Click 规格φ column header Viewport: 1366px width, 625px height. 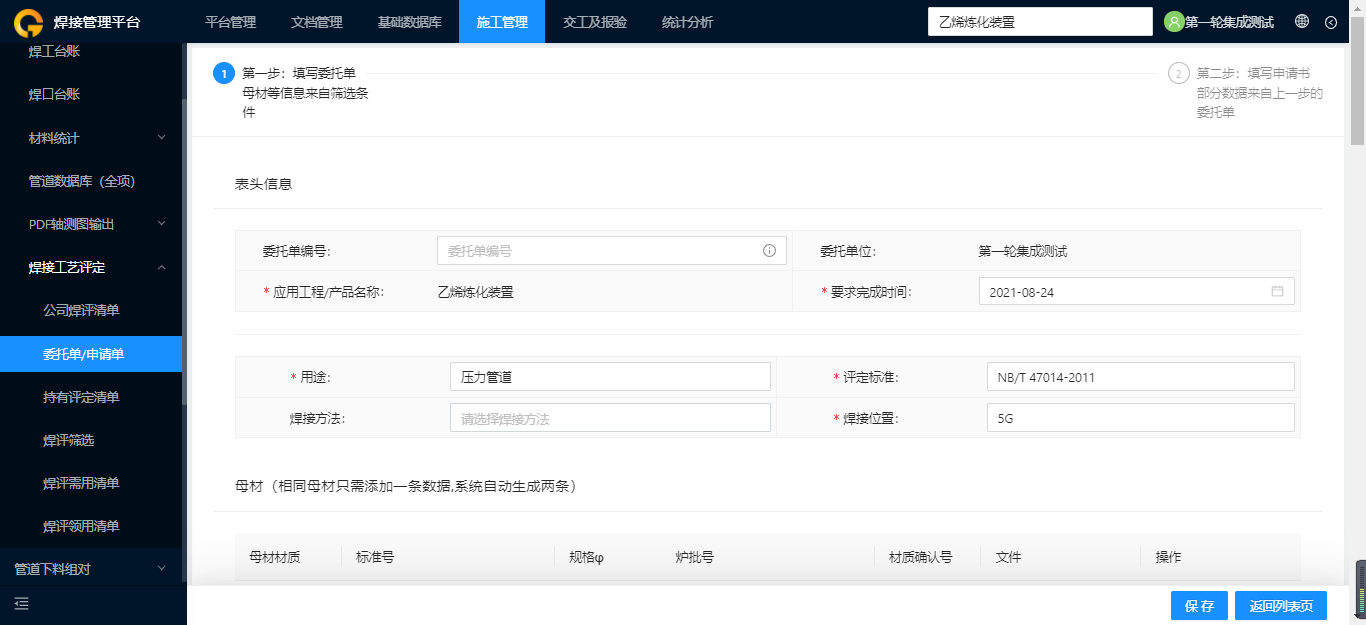tap(587, 557)
